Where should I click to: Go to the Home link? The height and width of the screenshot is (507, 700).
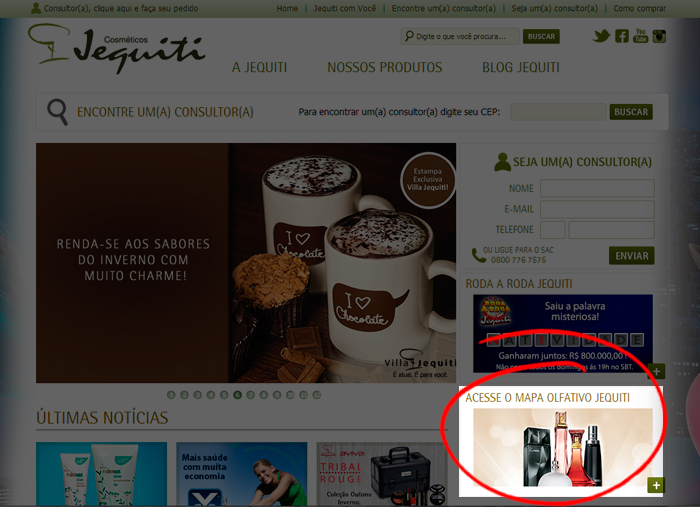[287, 8]
